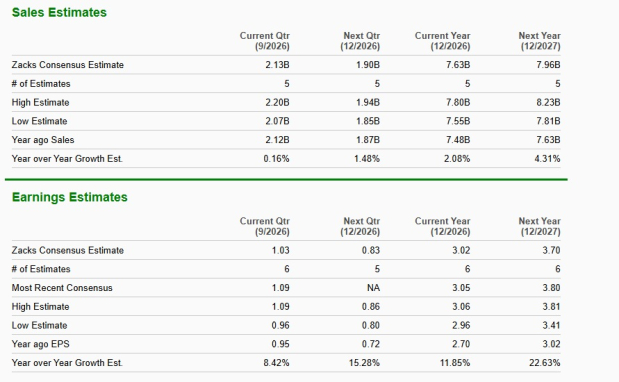Select Earnings Current Year (12/2026) column header
Screen dimensions: 619x382
pos(443,227)
